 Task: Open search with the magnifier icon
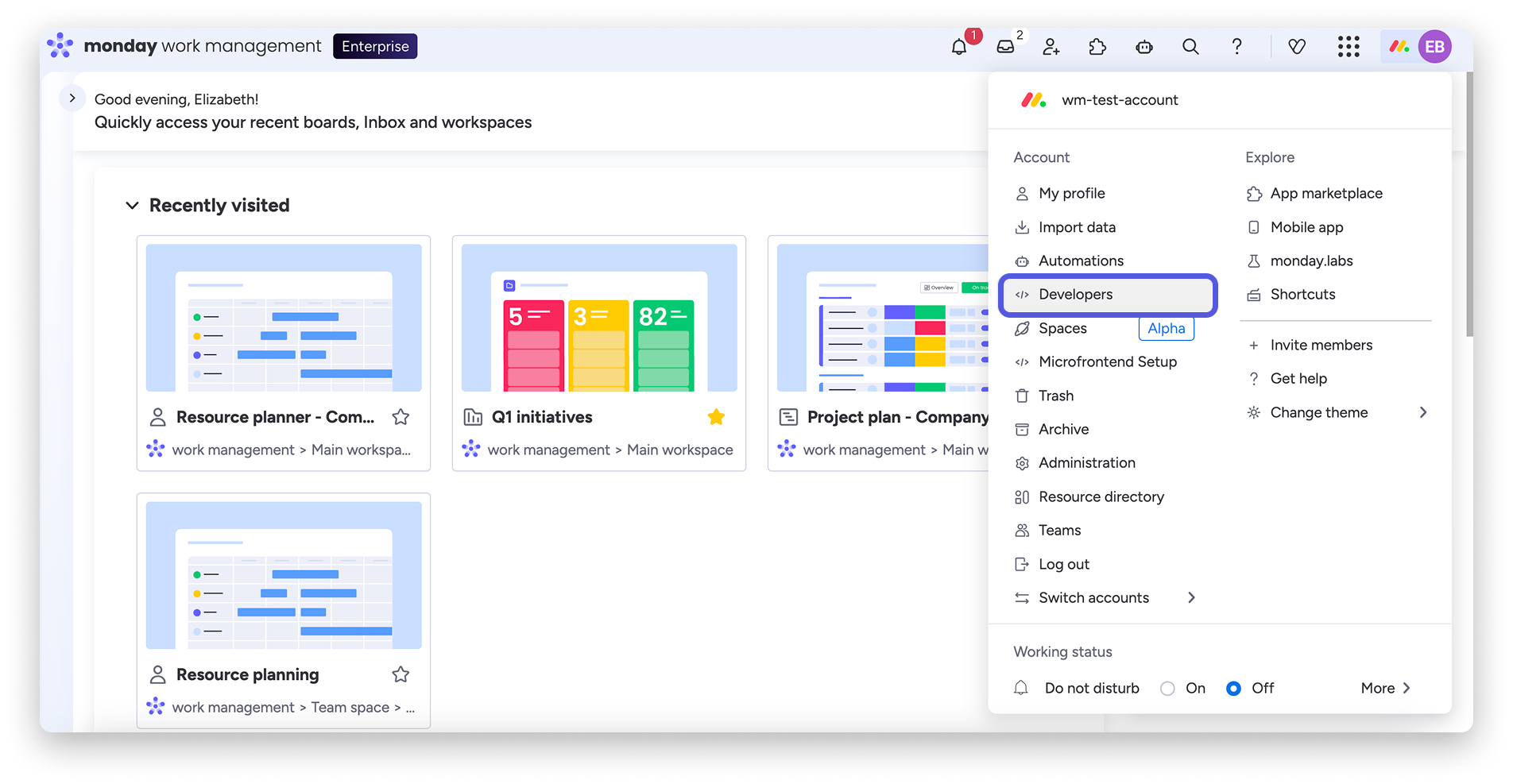coord(1190,47)
